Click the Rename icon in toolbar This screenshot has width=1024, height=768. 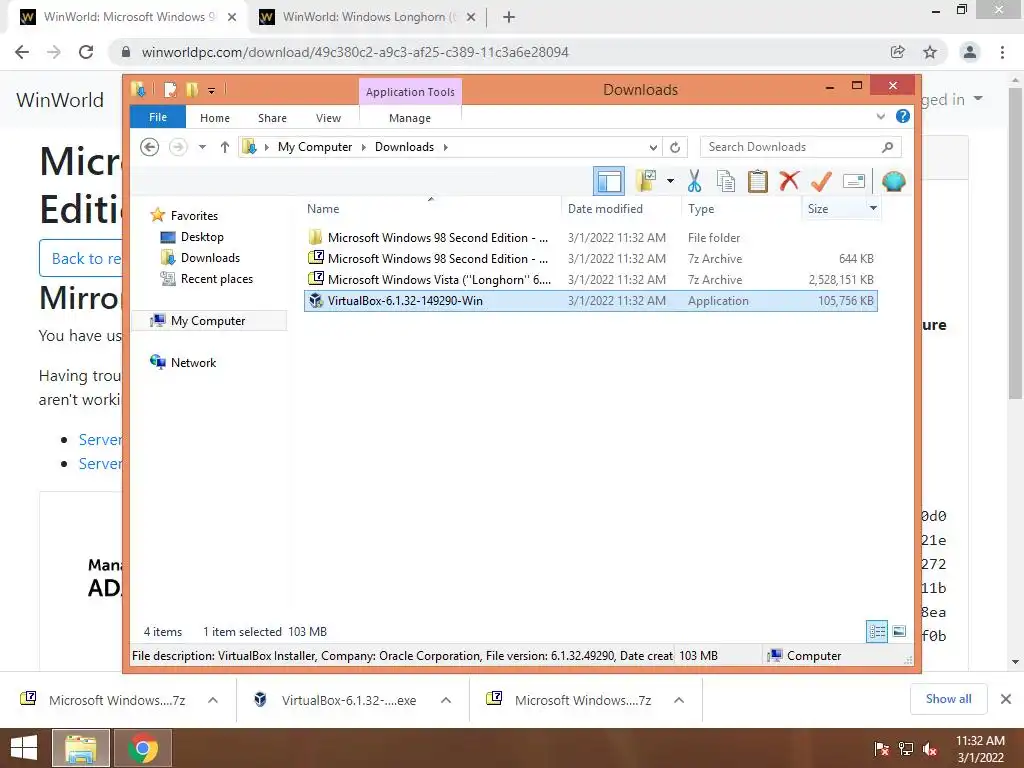[854, 181]
